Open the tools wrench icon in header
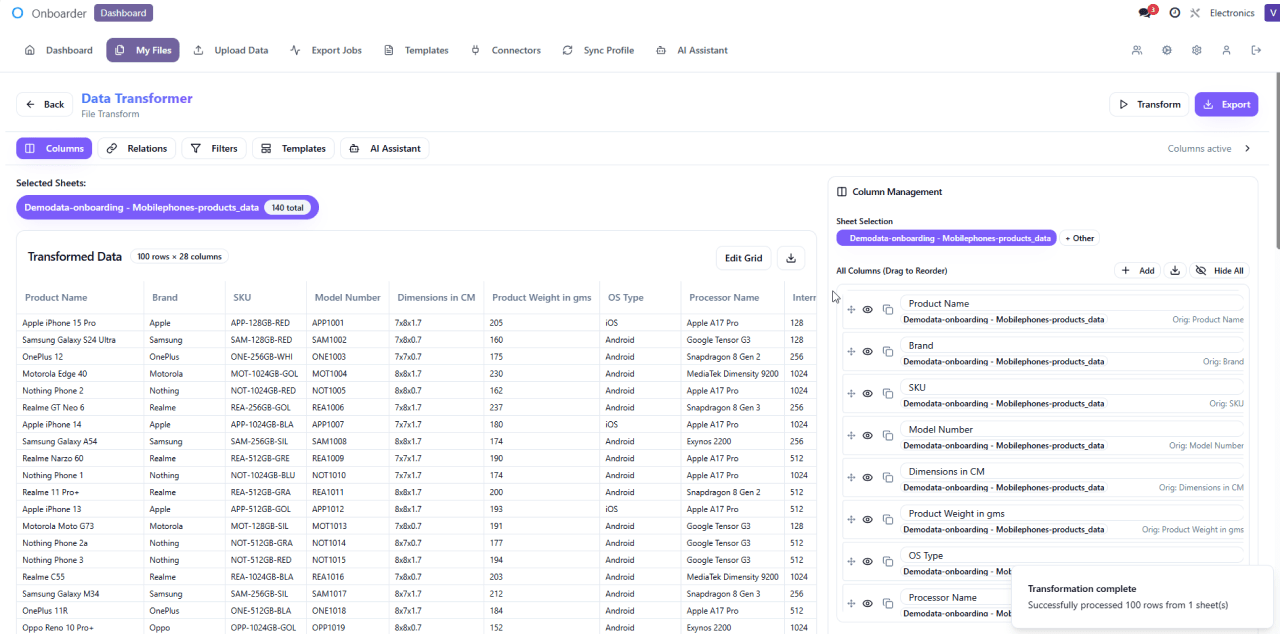1280x634 pixels. [1194, 13]
